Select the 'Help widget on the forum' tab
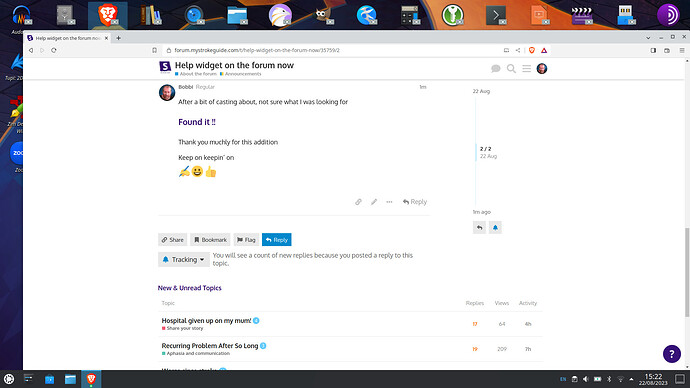690x388 pixels. tap(67, 38)
